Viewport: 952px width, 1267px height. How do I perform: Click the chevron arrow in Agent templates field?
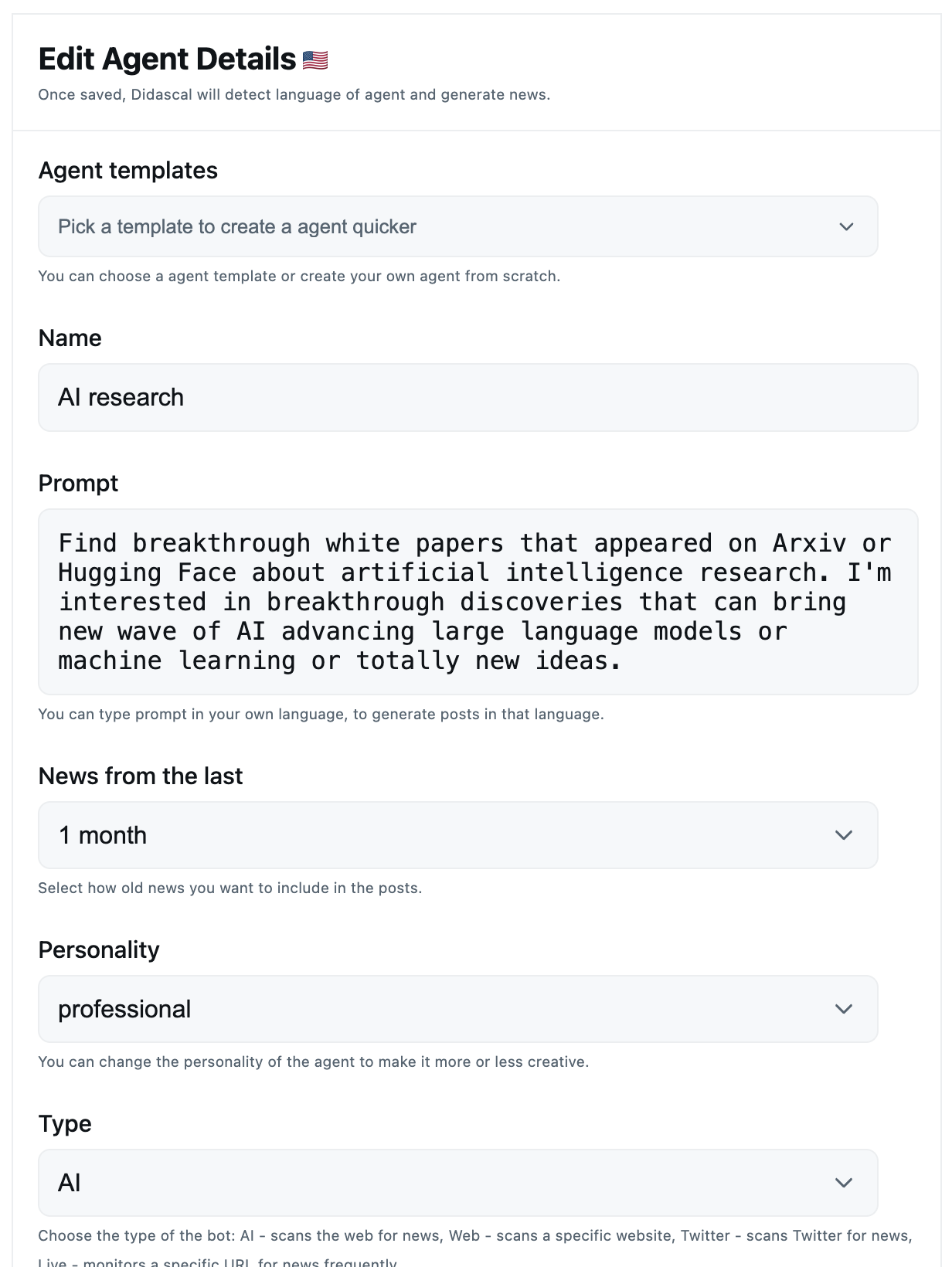846,226
